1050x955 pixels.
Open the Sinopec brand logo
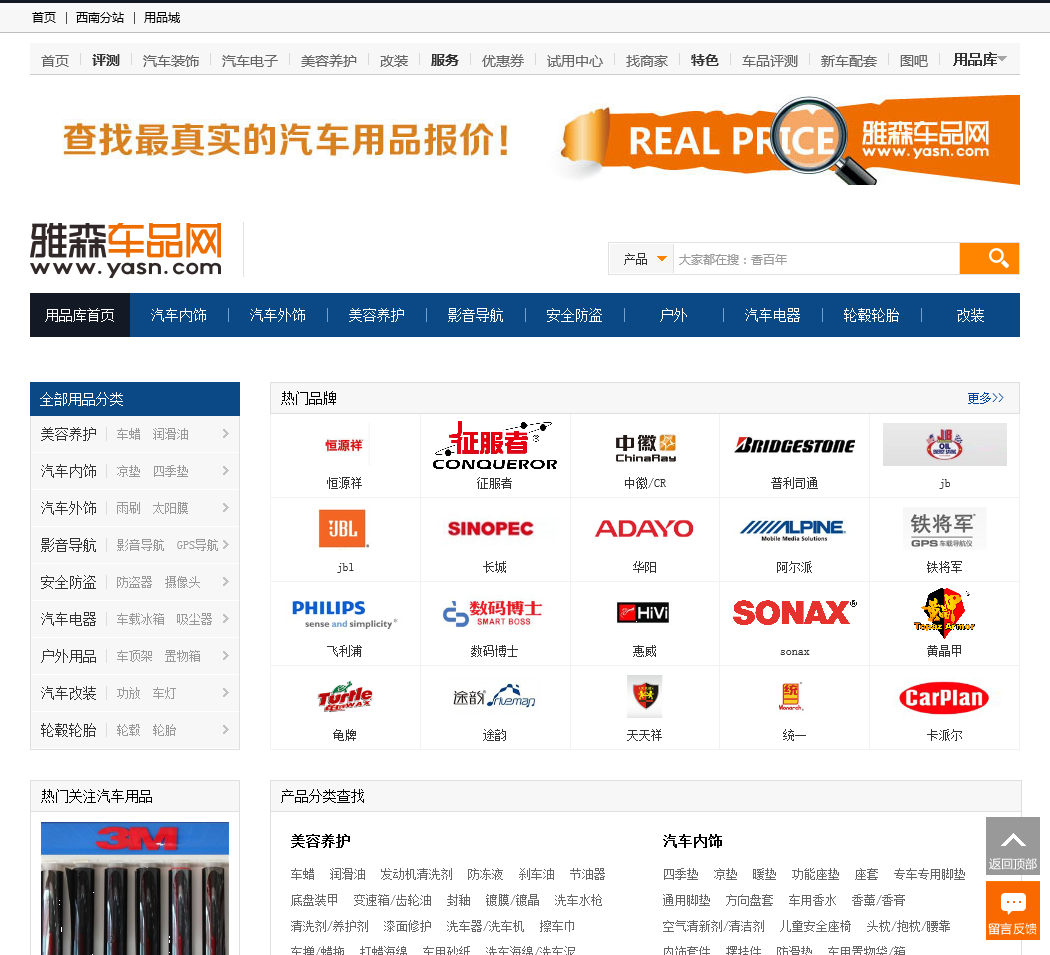490,528
